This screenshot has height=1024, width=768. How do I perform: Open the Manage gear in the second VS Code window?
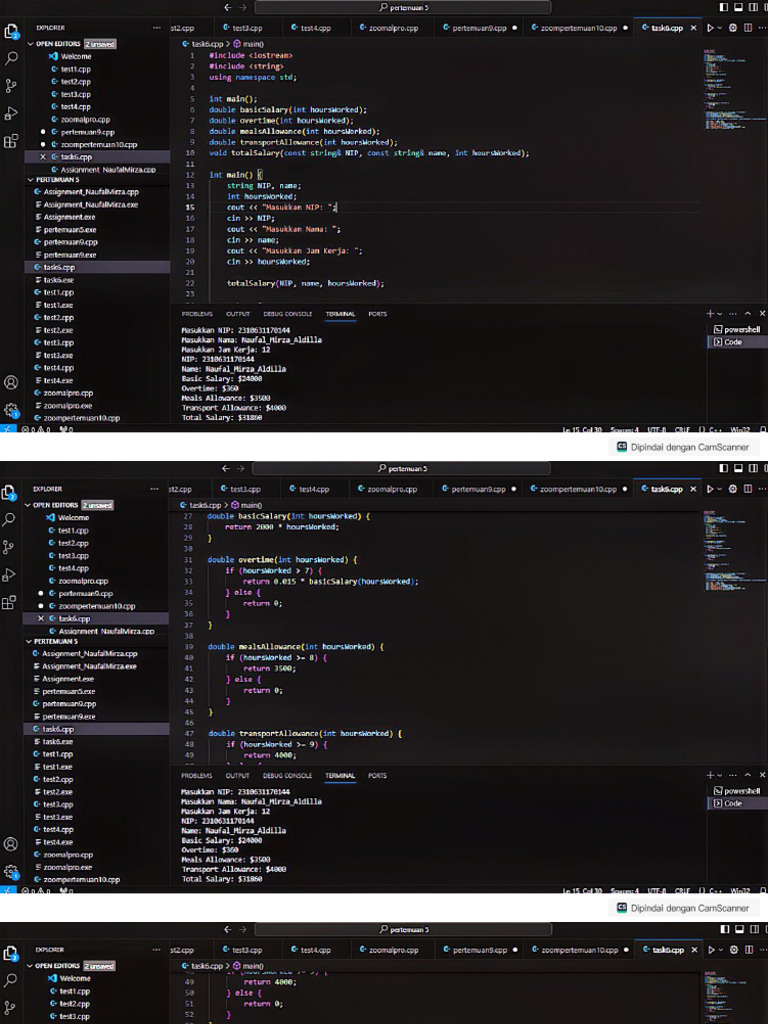(11, 872)
